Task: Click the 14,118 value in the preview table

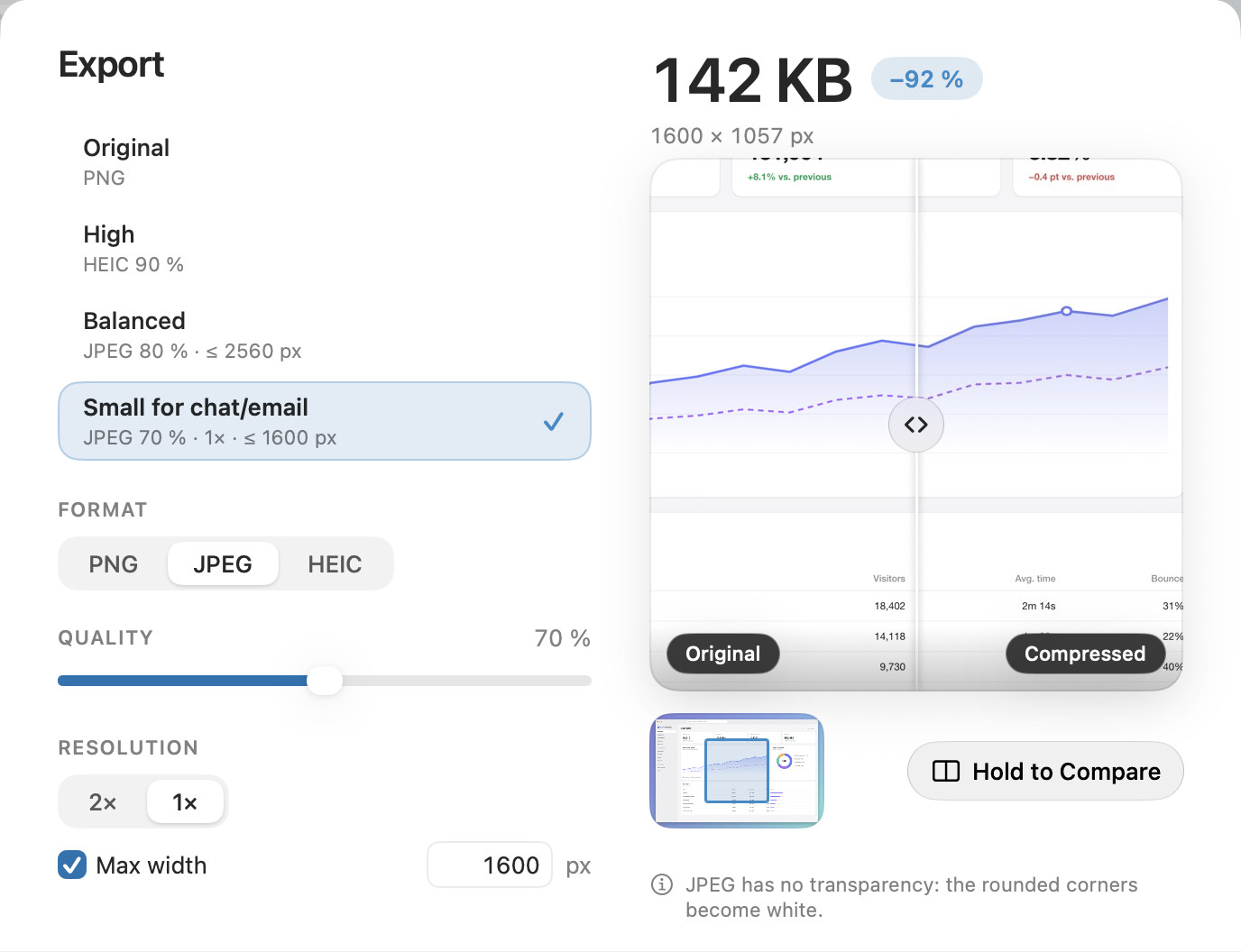Action: 890,636
